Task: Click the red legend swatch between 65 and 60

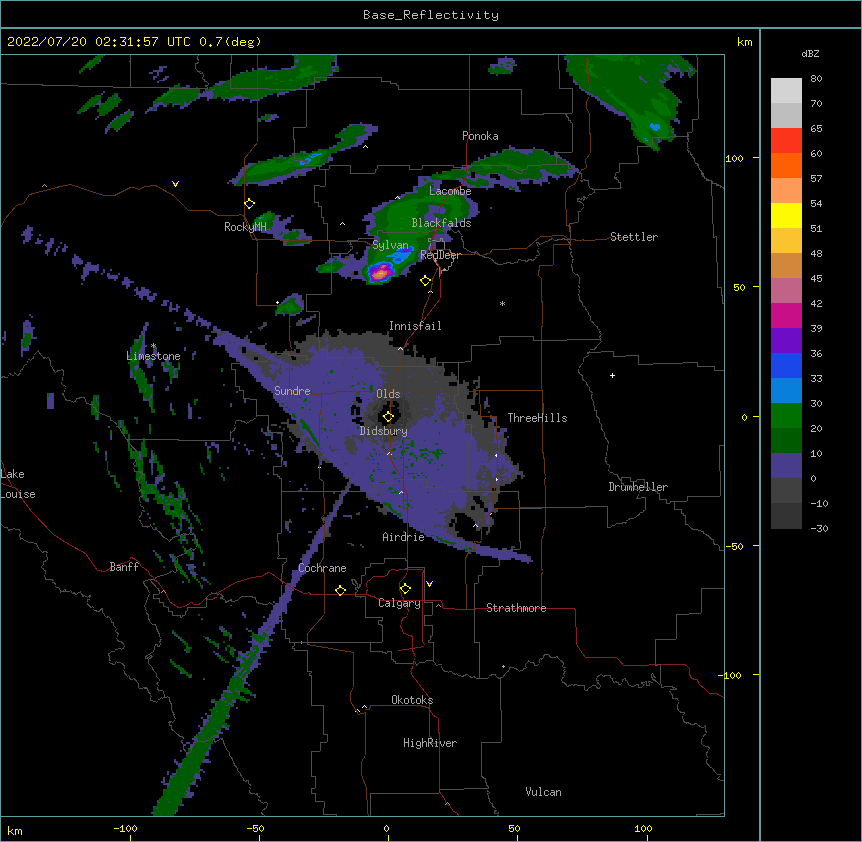Action: coord(786,141)
